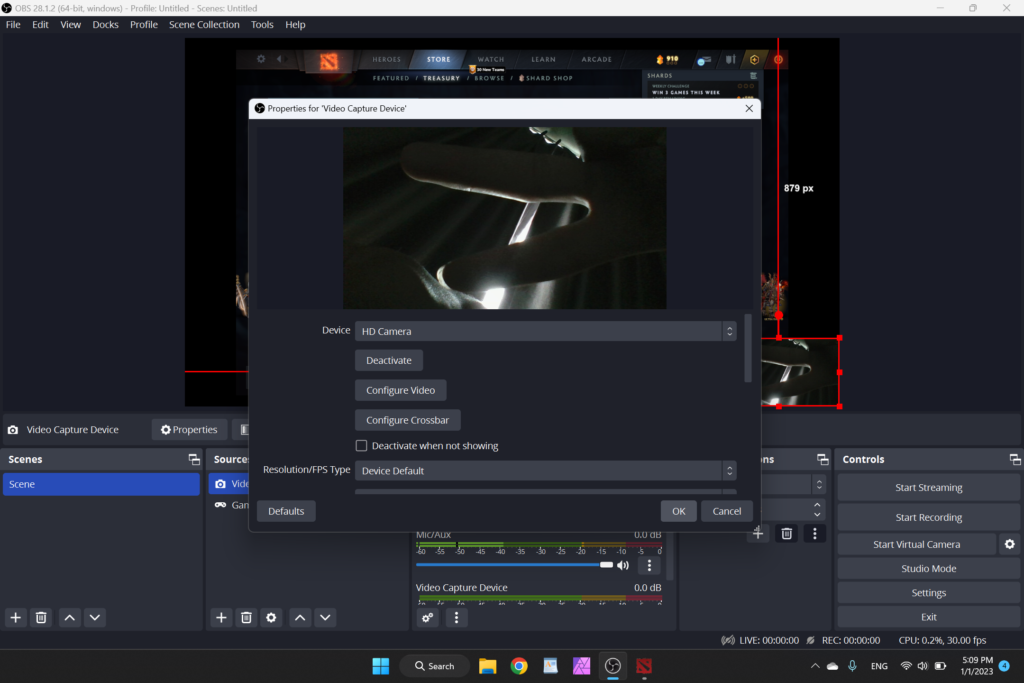Screen dimensions: 1024x683
Task: Click the Mic/Aux volume slider
Action: point(515,565)
